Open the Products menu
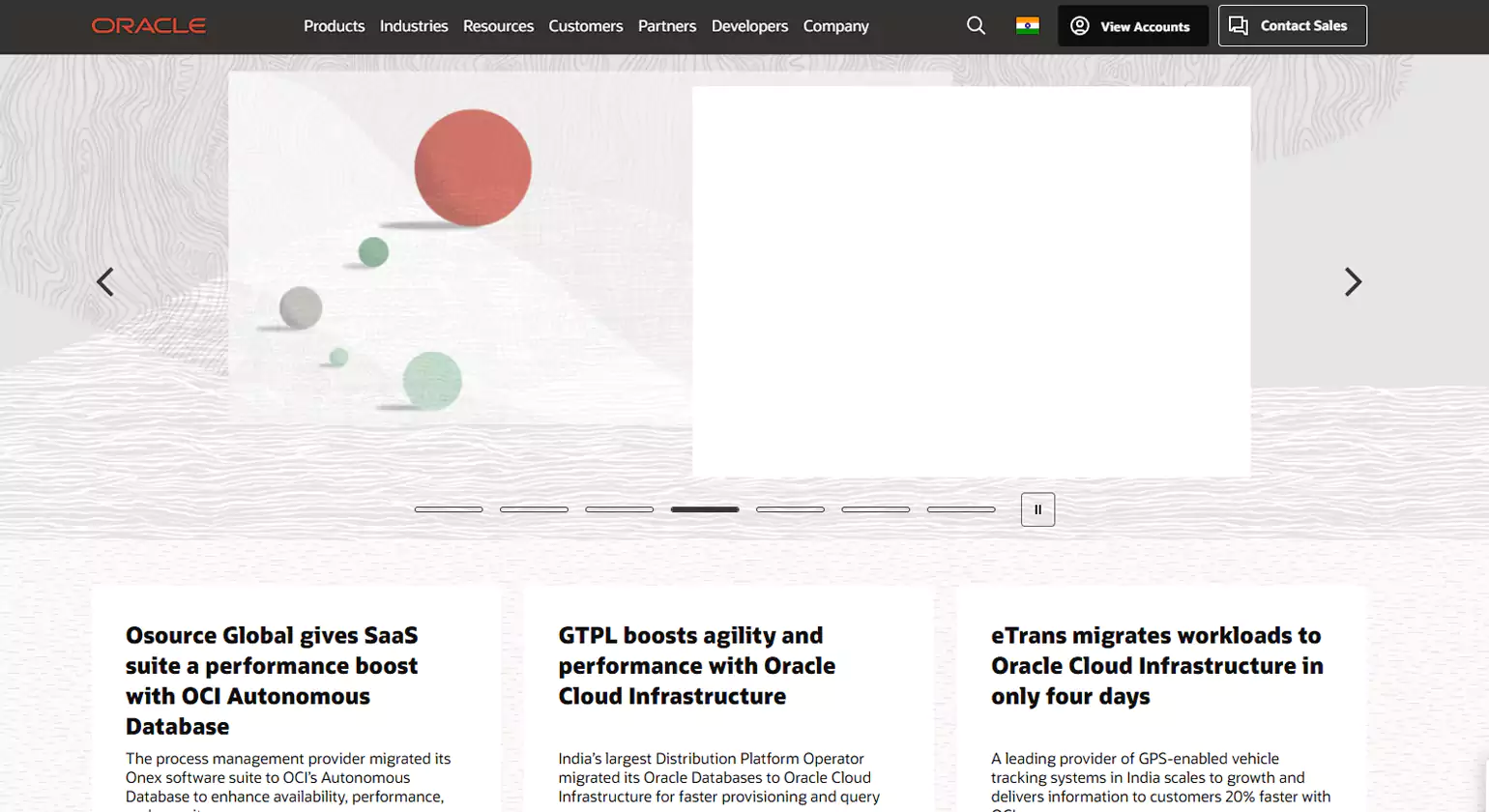Viewport: 1489px width, 812px height. (x=334, y=26)
